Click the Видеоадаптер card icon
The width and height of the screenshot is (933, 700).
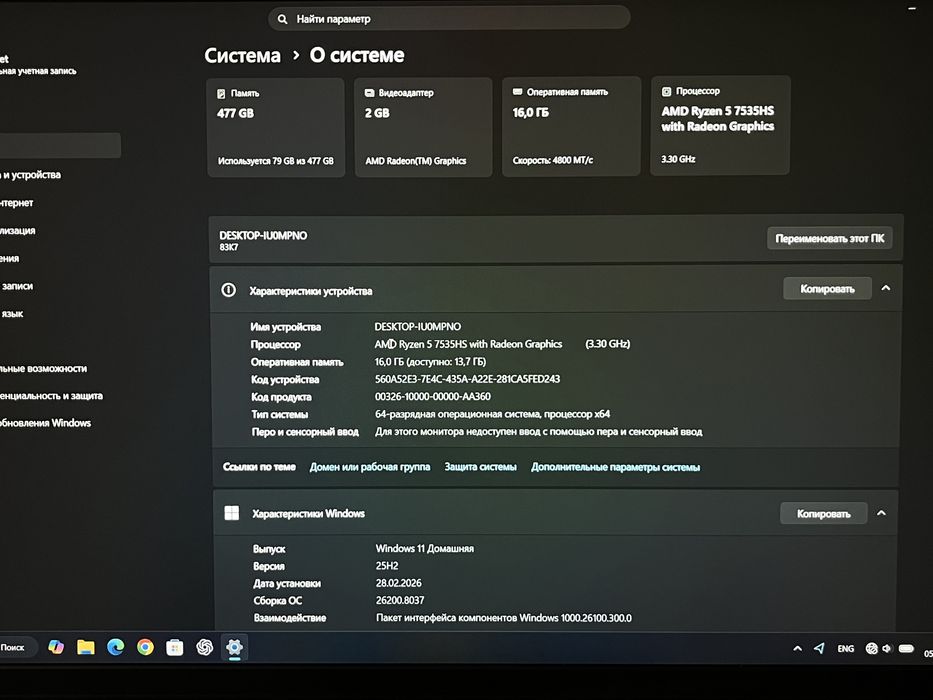pos(370,93)
